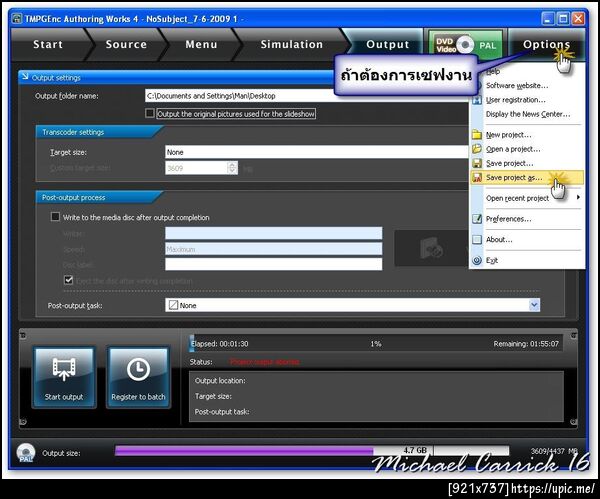Choose Exit from the Options menu

click(x=492, y=261)
